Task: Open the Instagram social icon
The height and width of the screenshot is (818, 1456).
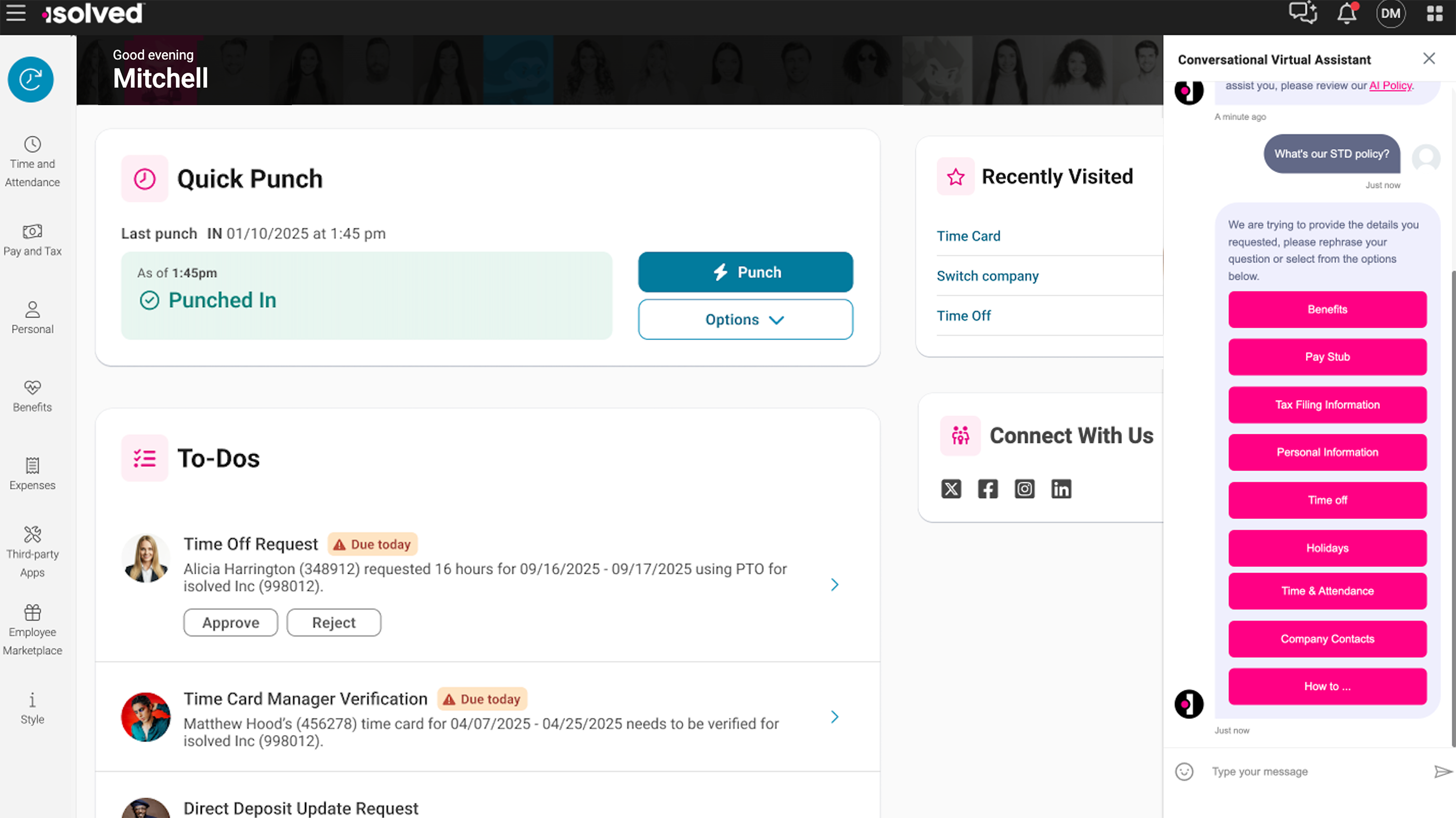Action: [x=1024, y=489]
